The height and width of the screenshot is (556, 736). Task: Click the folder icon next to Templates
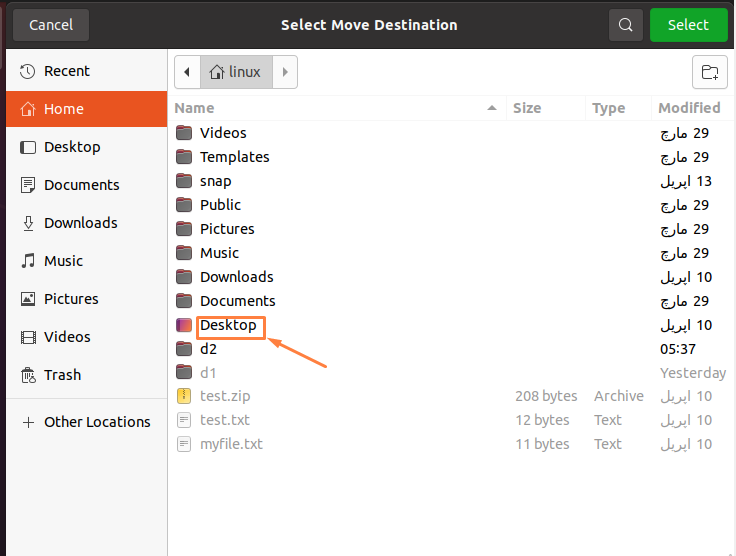[x=184, y=157]
